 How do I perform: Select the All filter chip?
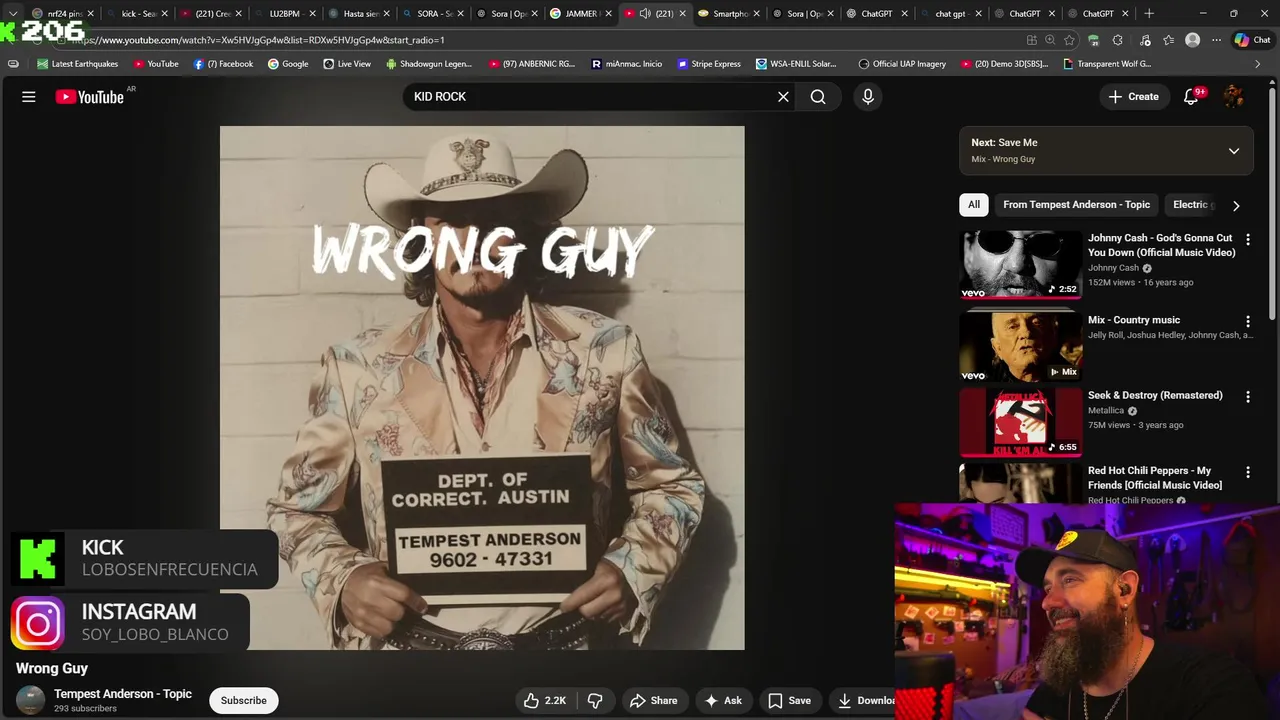click(973, 205)
